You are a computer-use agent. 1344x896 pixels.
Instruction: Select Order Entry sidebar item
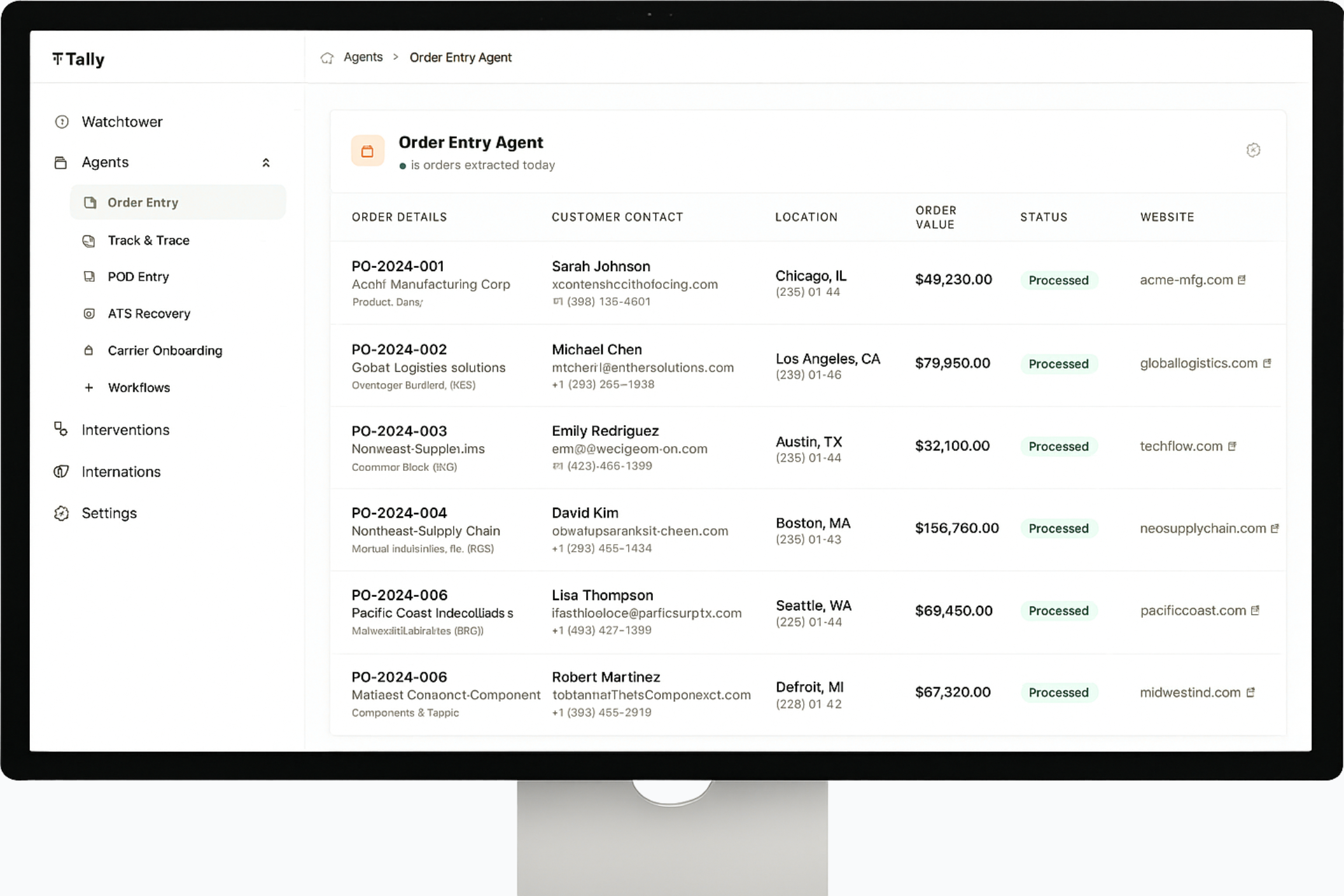coord(143,202)
